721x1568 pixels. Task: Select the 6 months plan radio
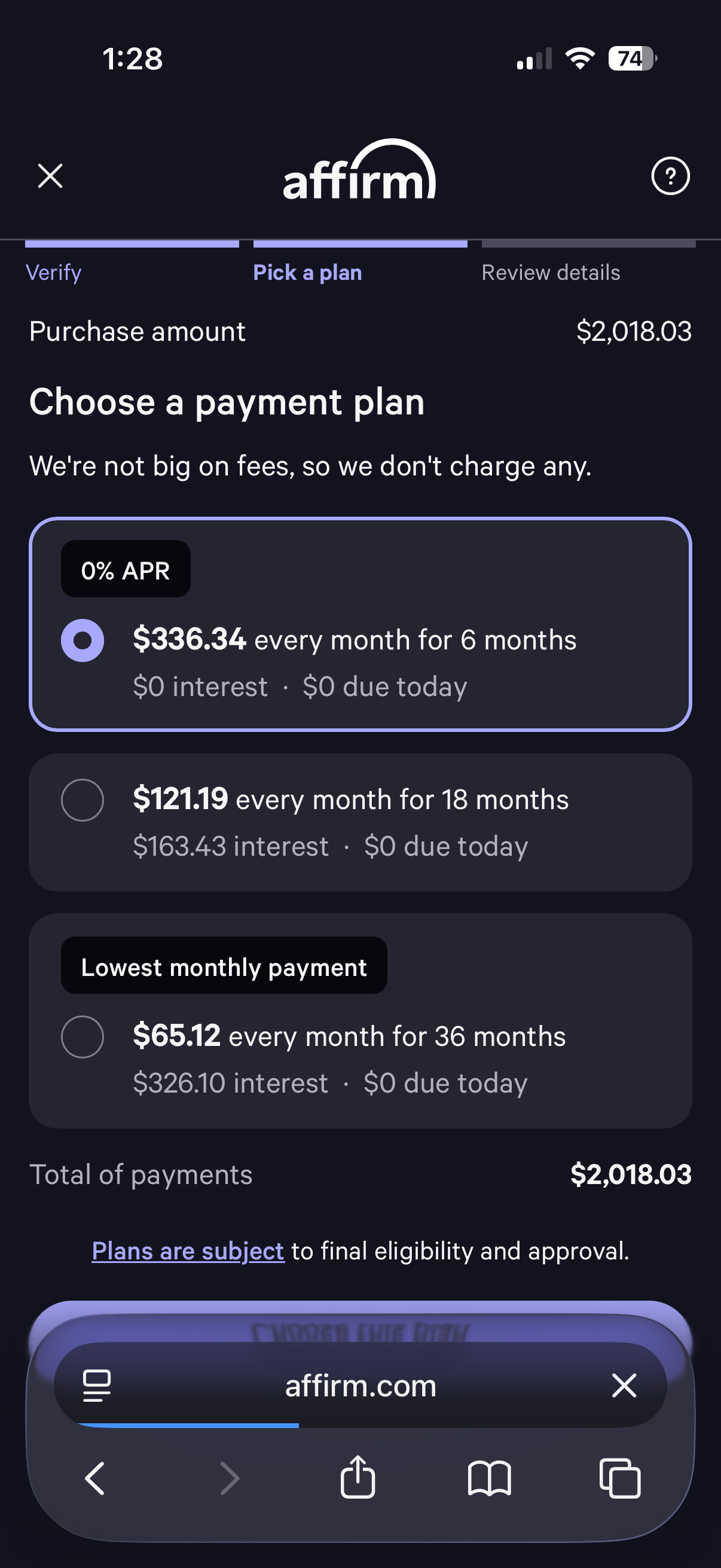pos(83,640)
